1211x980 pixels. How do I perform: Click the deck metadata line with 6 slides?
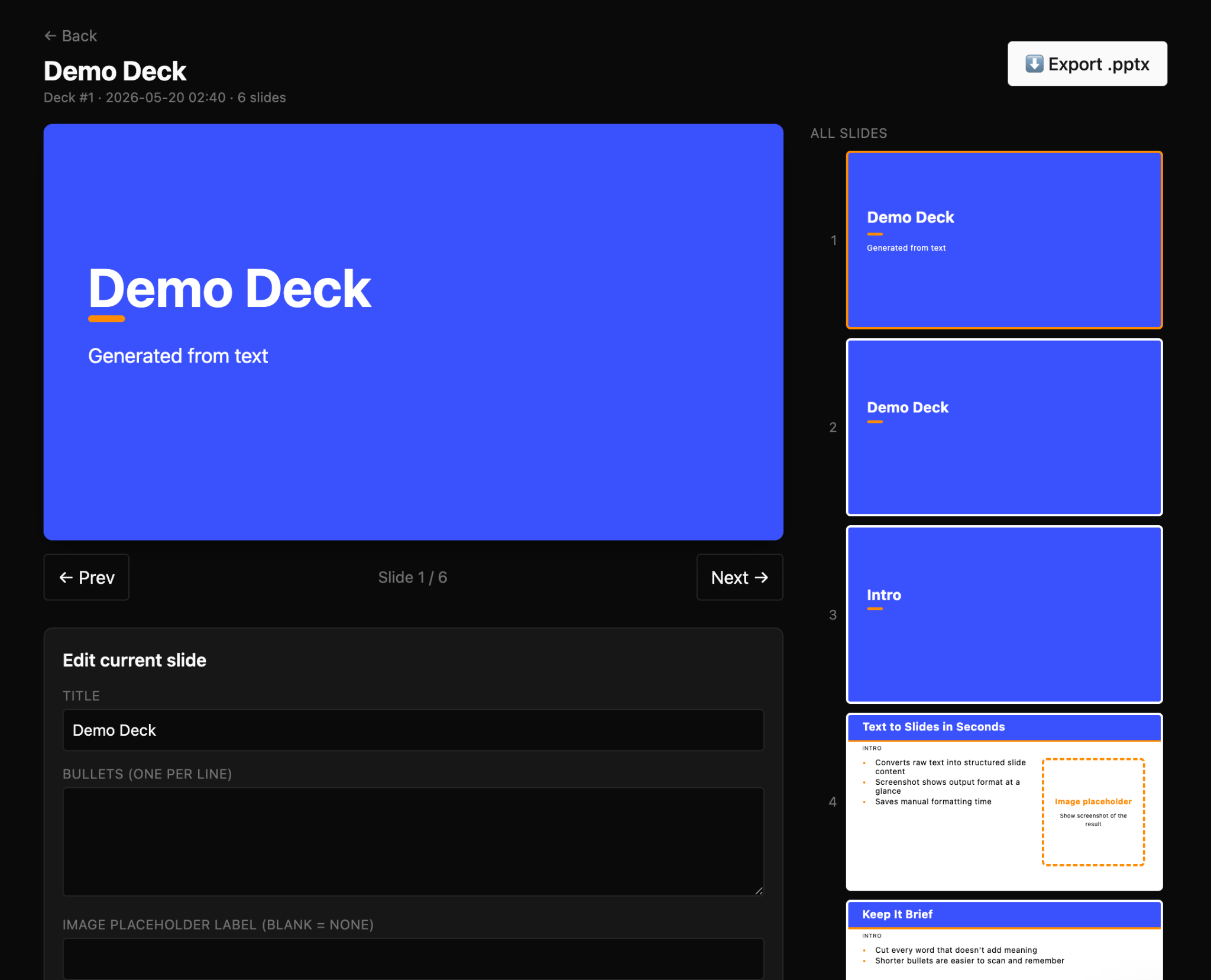click(x=165, y=98)
